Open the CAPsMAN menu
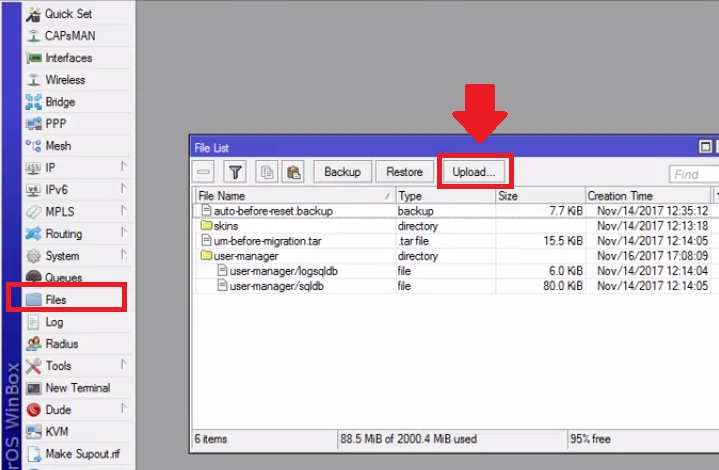The image size is (719, 470). coord(70,36)
